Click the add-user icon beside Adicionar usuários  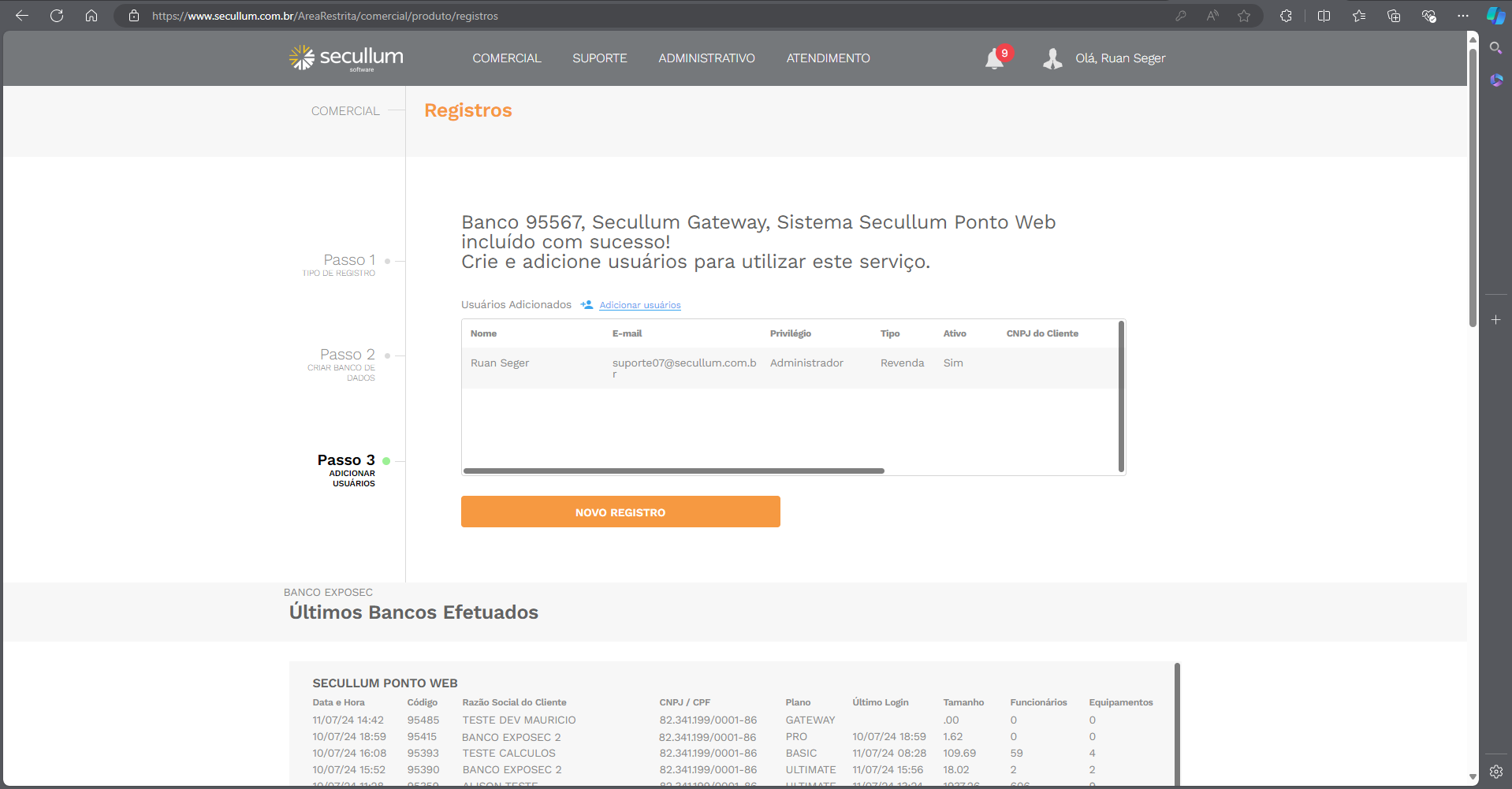click(587, 305)
